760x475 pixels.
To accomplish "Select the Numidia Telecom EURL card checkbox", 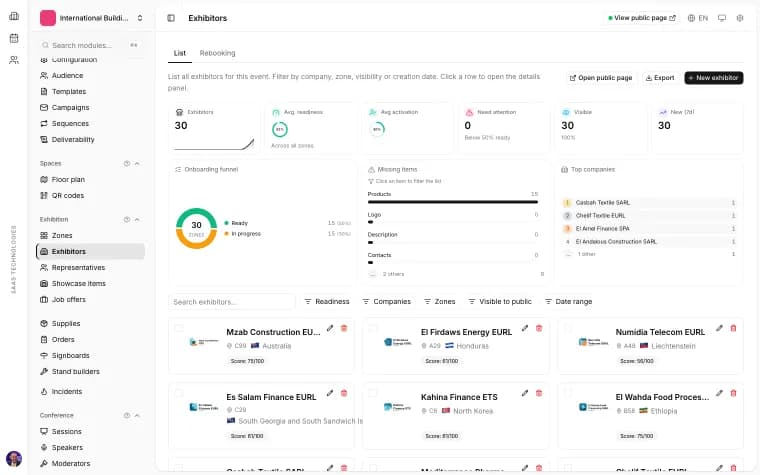I will point(568,328).
